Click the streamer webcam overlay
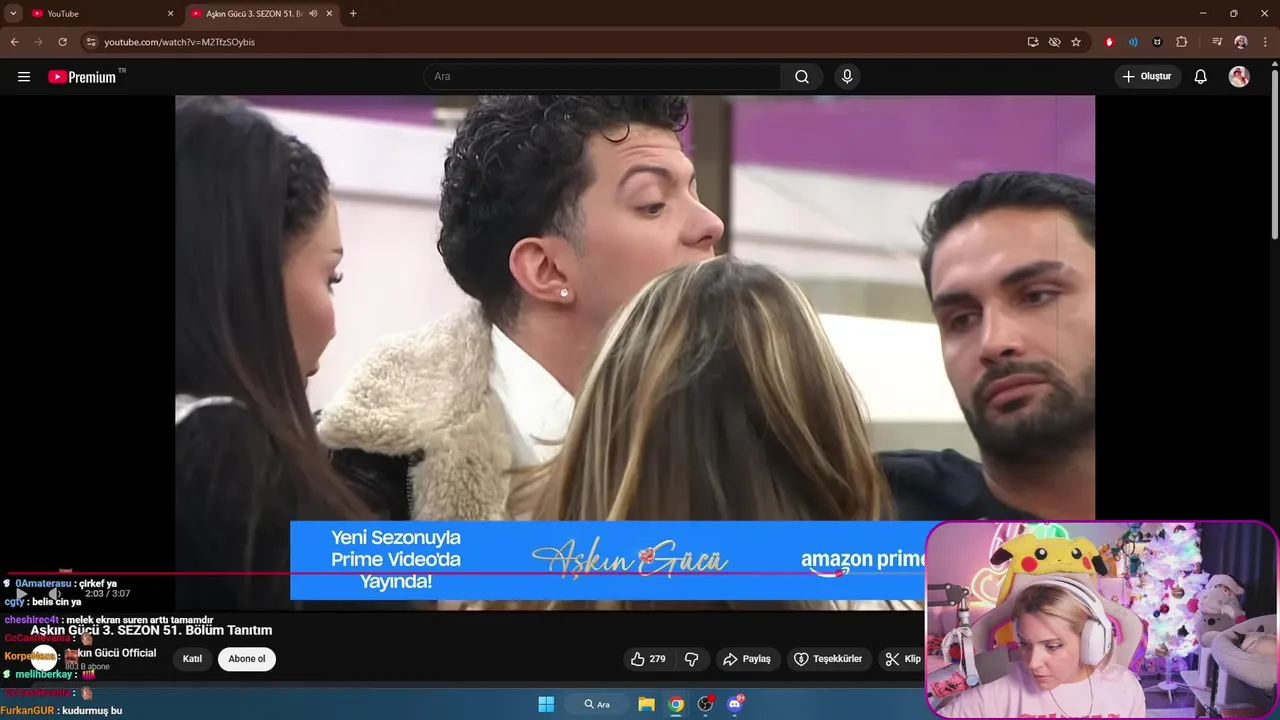Screen dimensions: 1280x720 pyautogui.click(x=1101, y=619)
